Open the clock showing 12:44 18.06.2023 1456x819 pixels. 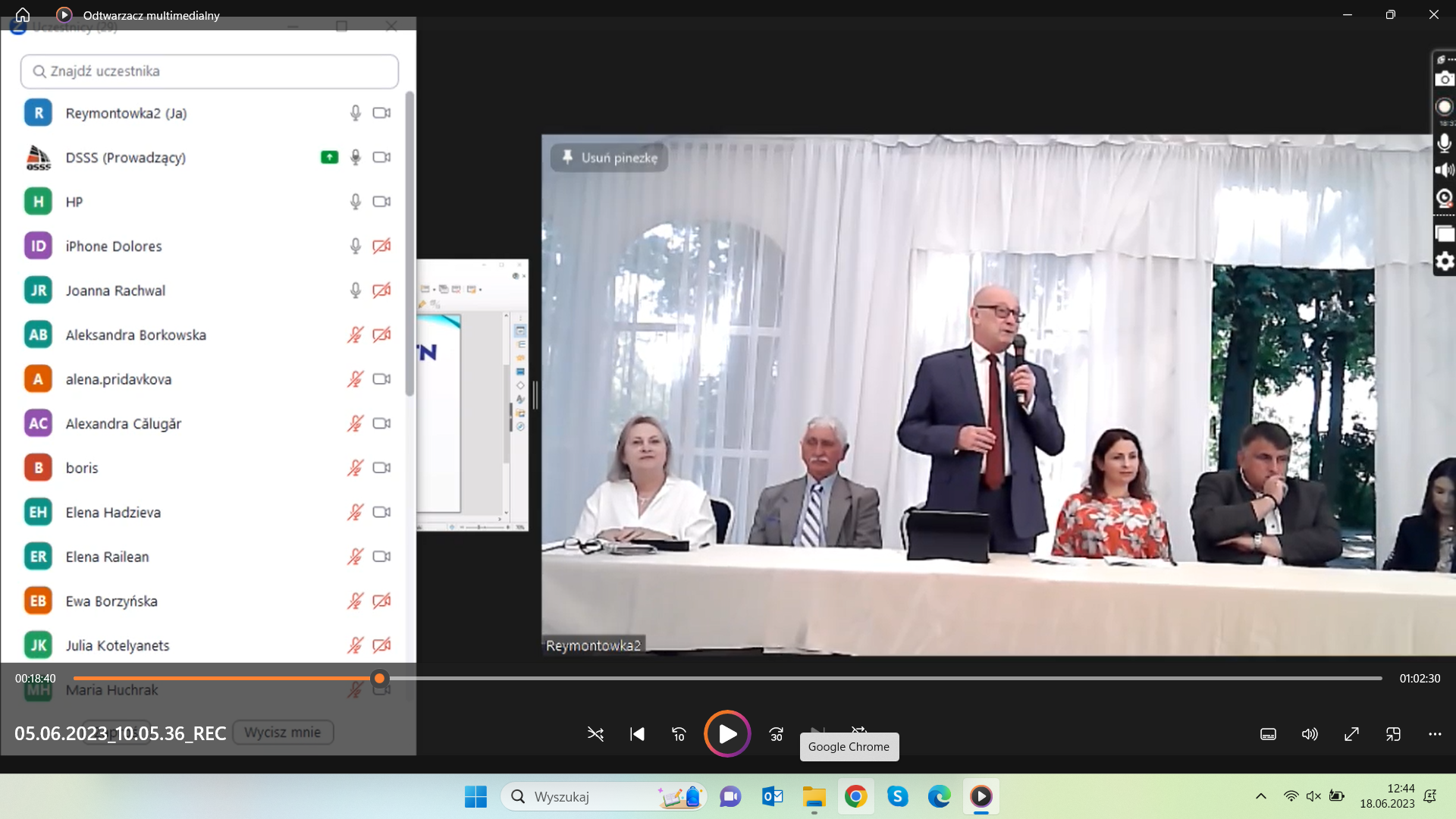[x=1387, y=796]
